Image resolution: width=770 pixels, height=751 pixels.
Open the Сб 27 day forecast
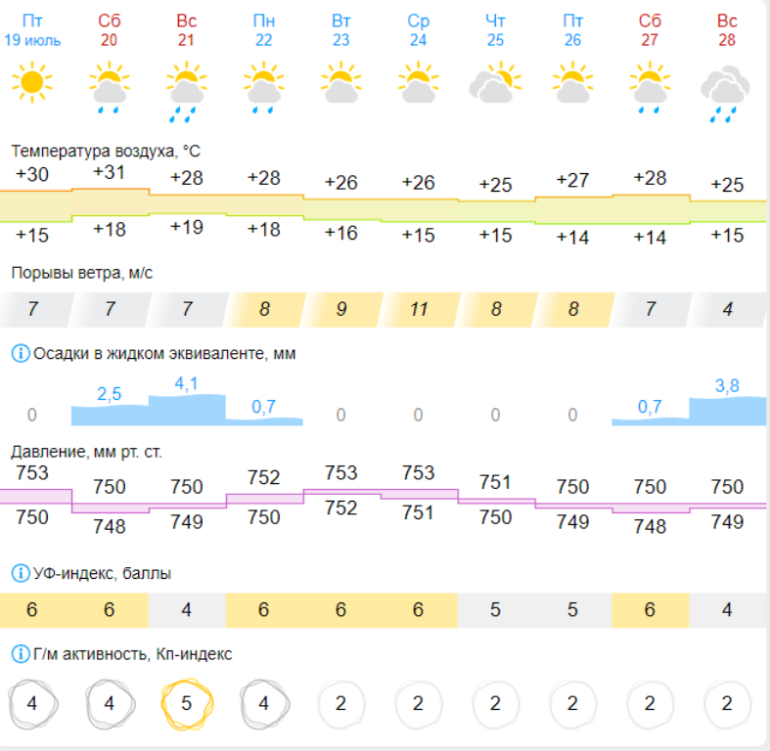[650, 30]
